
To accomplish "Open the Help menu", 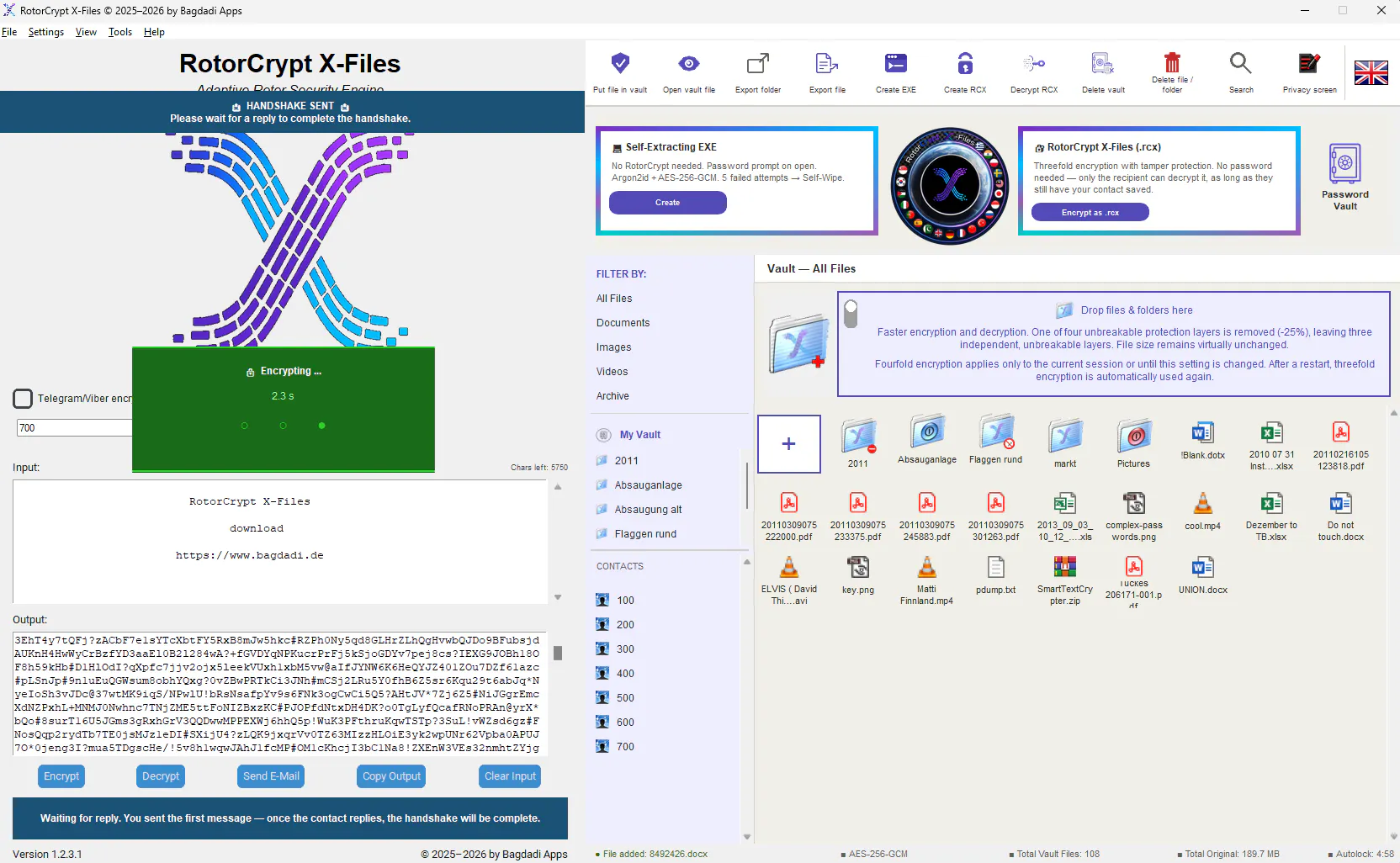I will click(154, 32).
